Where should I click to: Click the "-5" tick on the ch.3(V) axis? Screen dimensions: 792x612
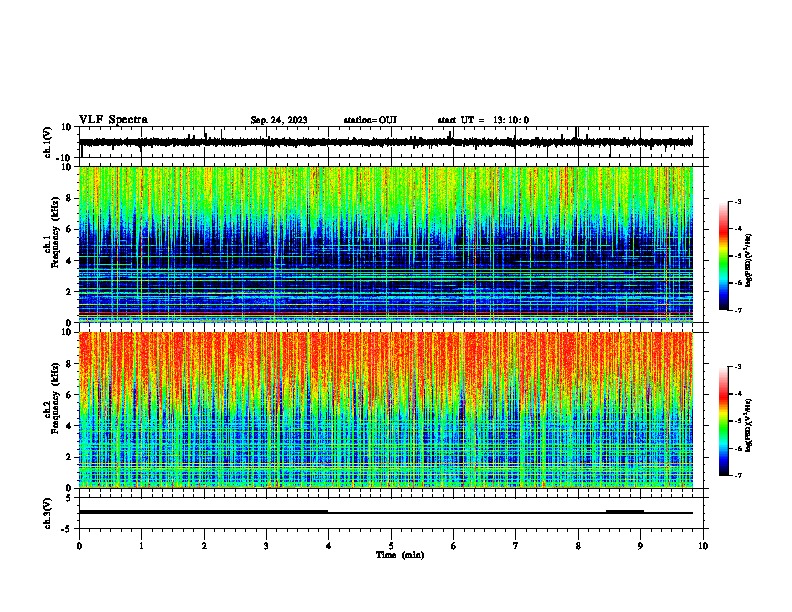click(67, 529)
